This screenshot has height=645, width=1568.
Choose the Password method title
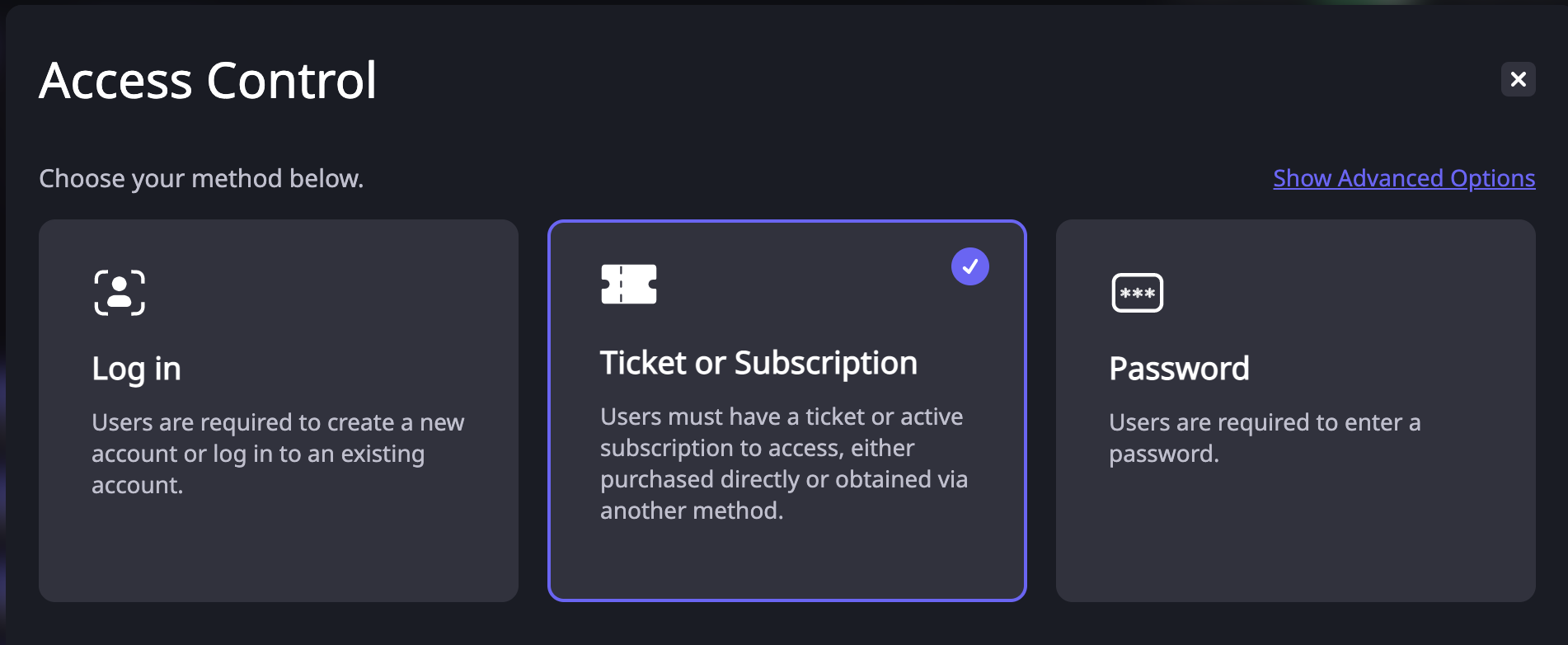1179,369
